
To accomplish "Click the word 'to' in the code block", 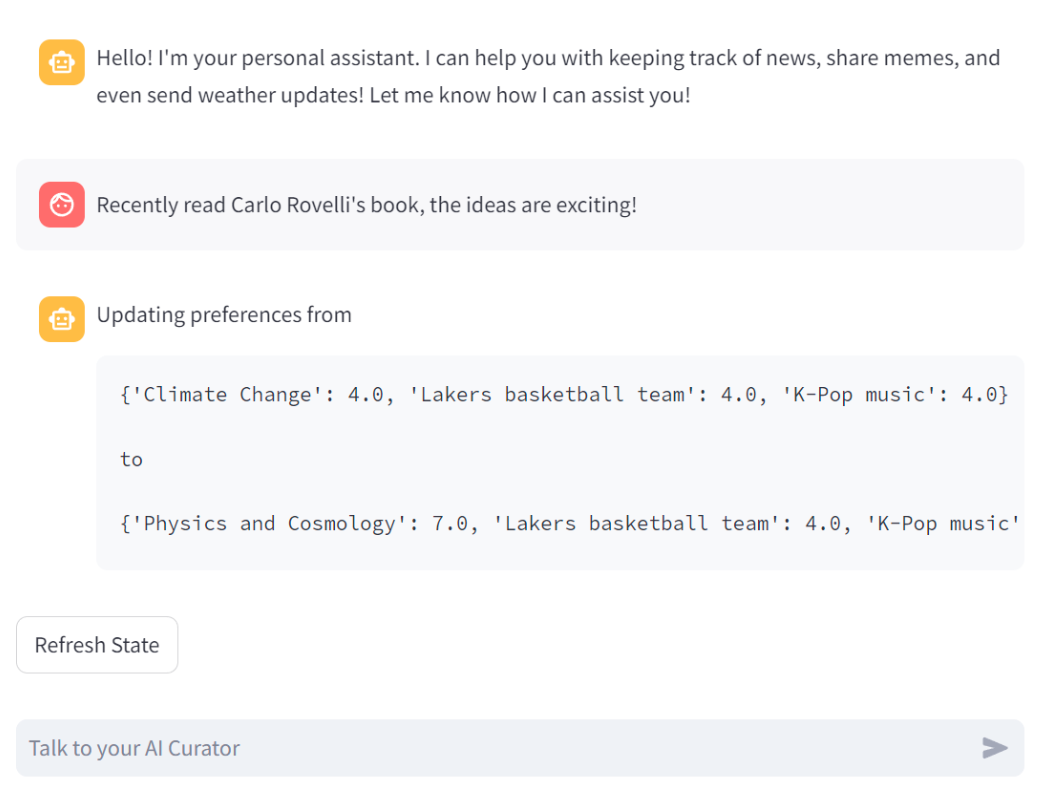I will coord(132,459).
